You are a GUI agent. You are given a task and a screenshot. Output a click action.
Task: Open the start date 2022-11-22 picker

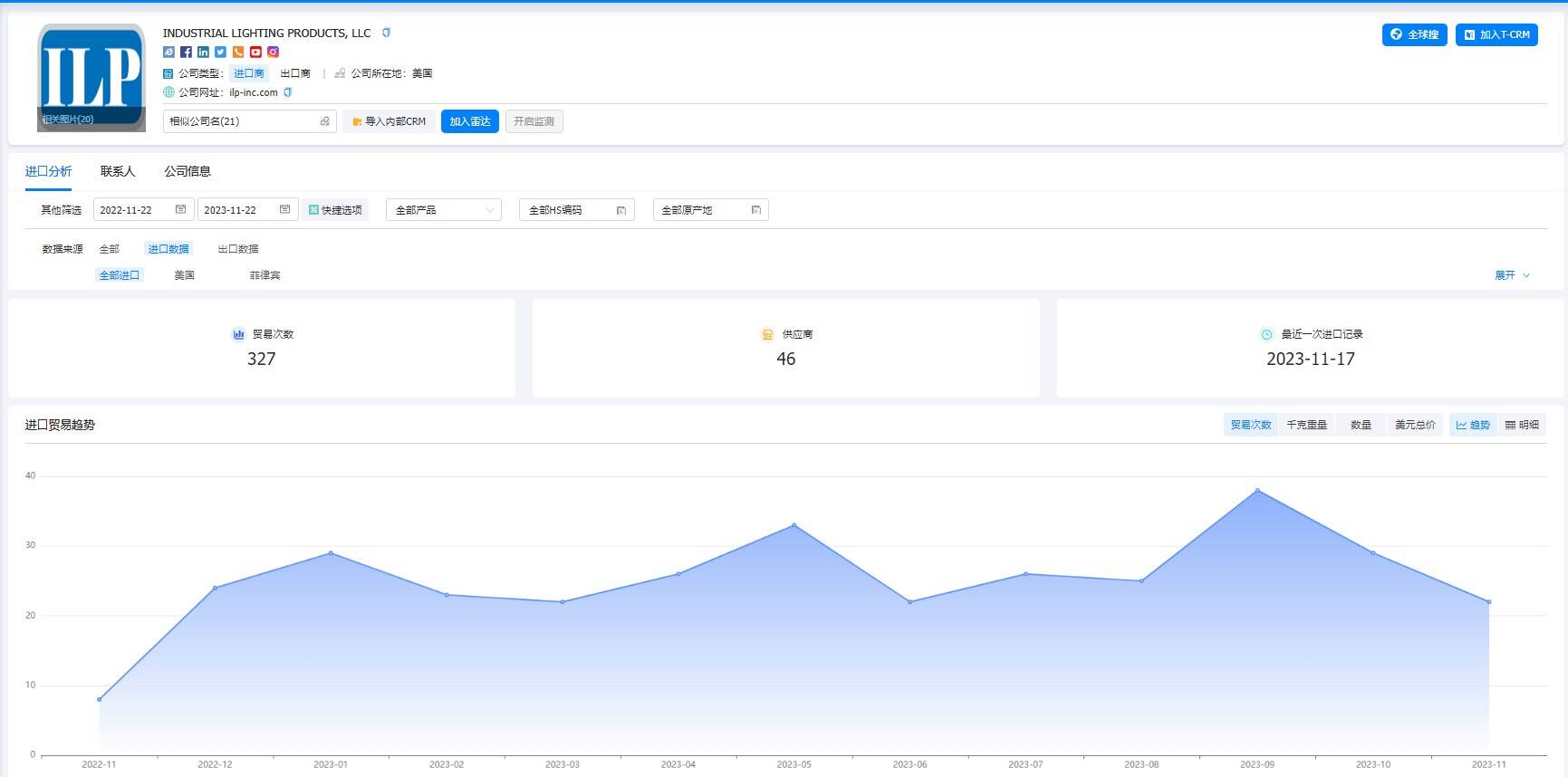pyautogui.click(x=144, y=210)
